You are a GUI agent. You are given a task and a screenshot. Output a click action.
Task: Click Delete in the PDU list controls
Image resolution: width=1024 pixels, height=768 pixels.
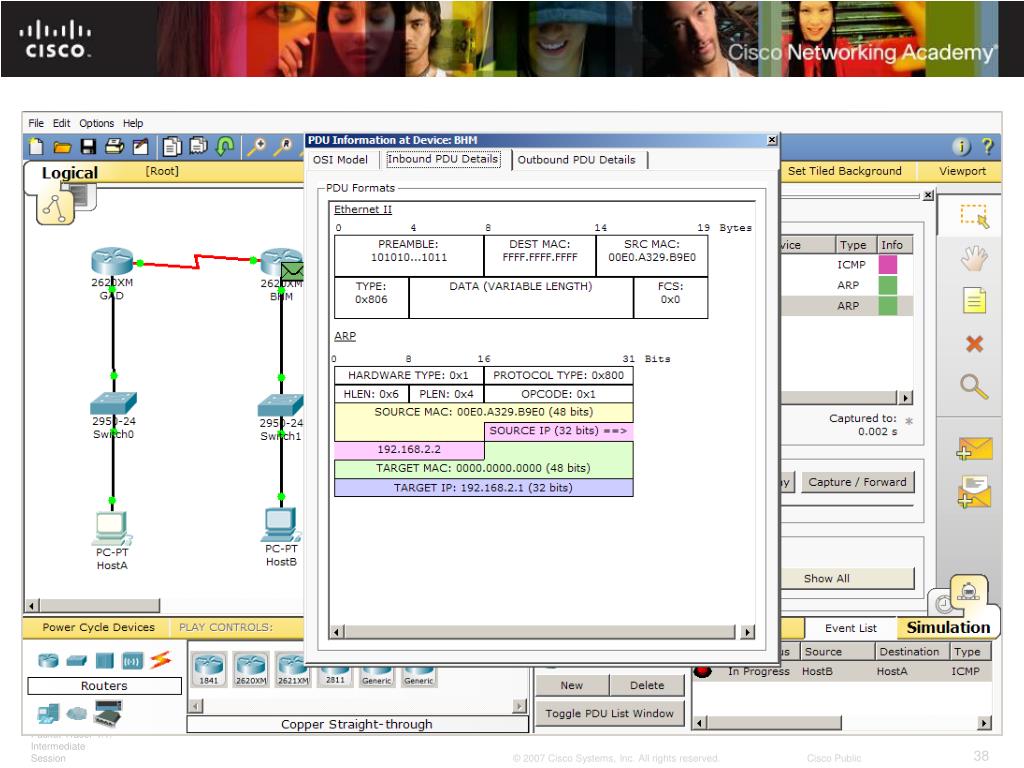(647, 685)
